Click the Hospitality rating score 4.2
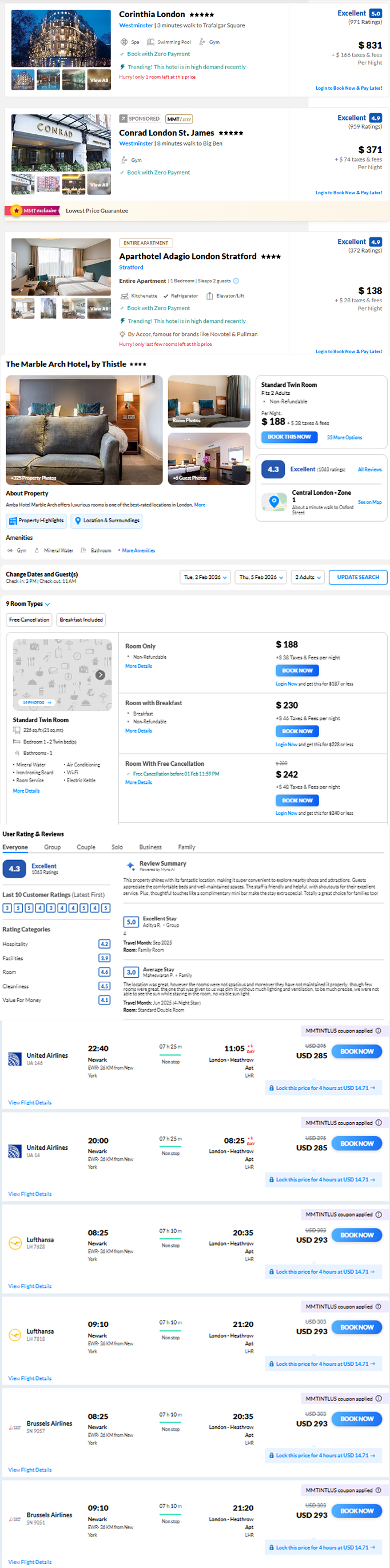The width and height of the screenshot is (390, 1568). 104,943
